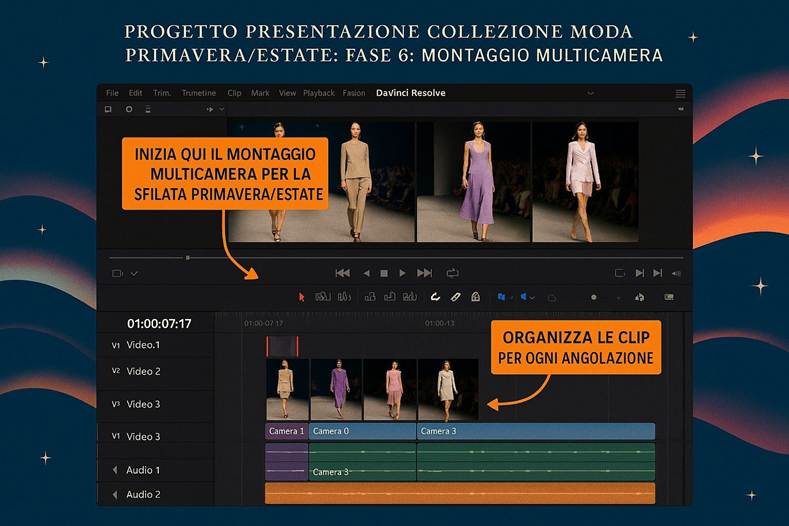Skip to the last clip using end button
This screenshot has height=526, width=789.
pos(658,273)
